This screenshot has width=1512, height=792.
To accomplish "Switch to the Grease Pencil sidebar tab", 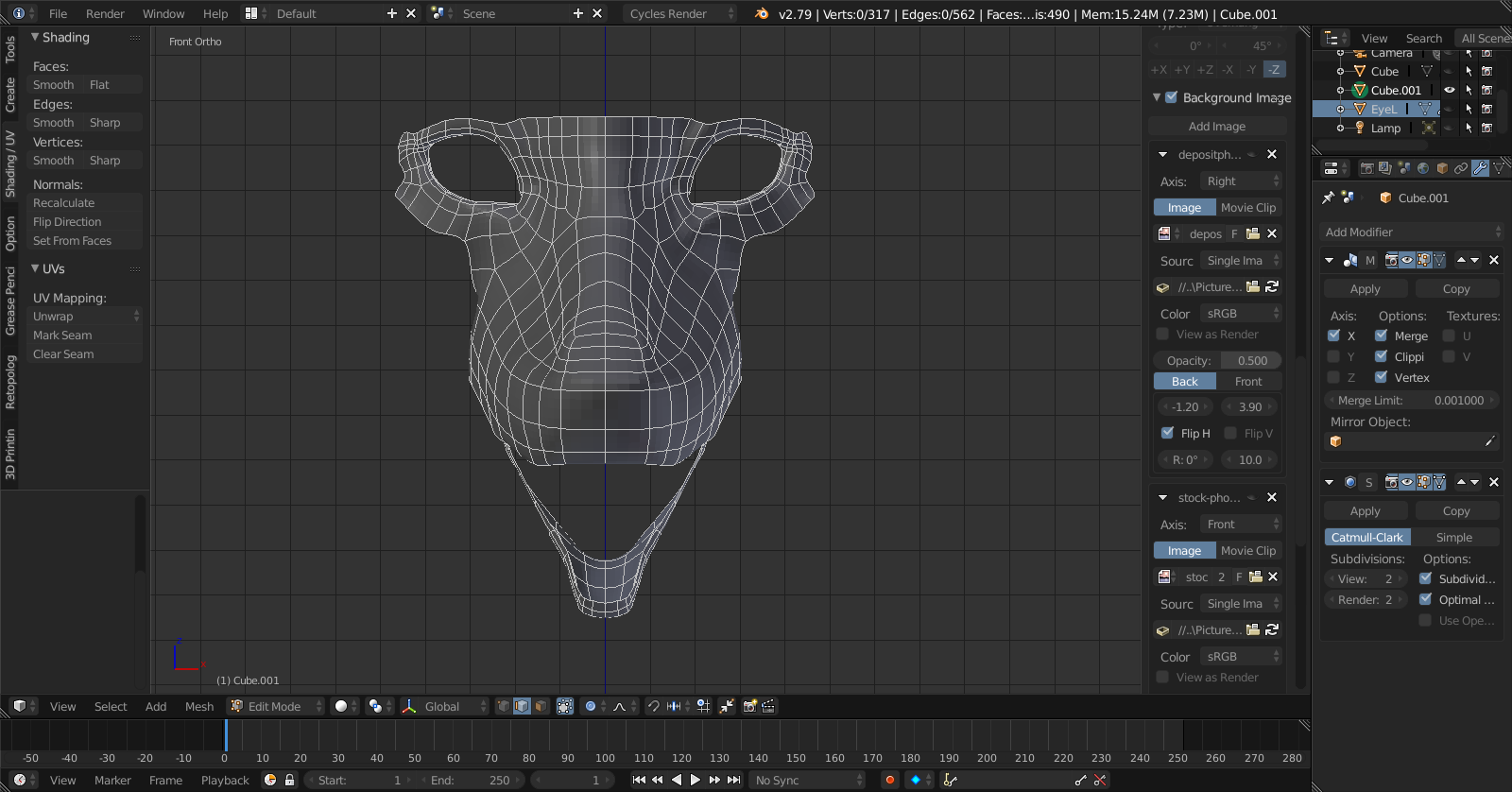I will click(x=10, y=301).
